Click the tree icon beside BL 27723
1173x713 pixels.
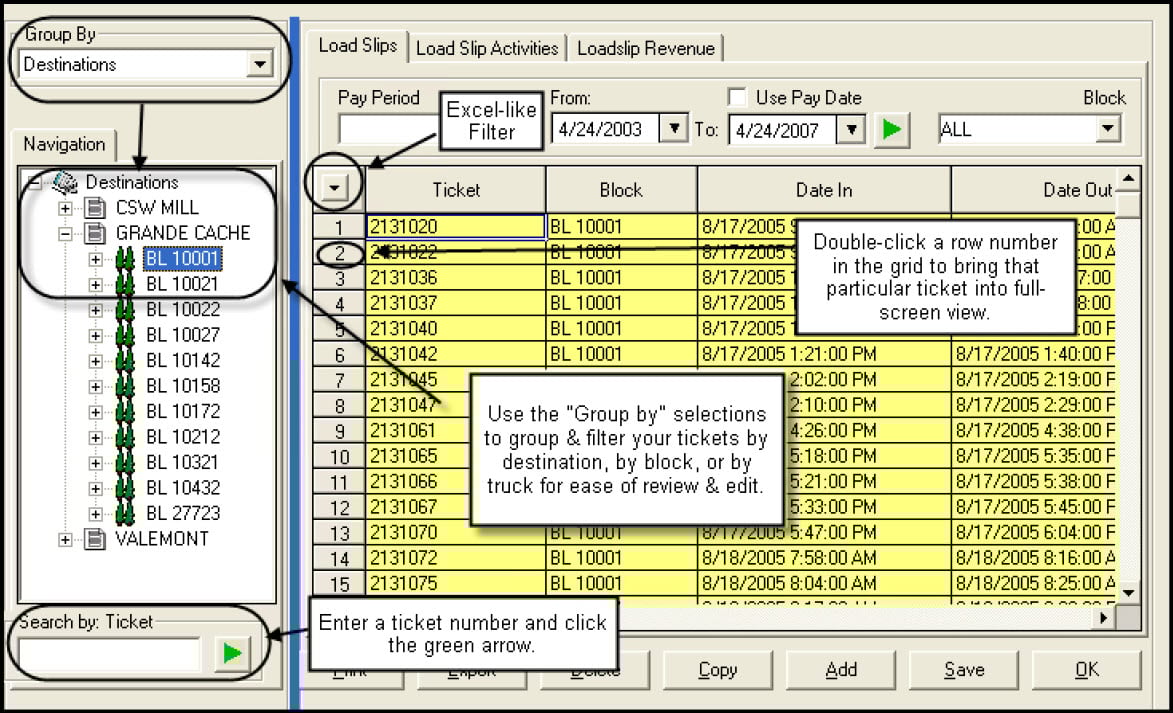tap(125, 513)
